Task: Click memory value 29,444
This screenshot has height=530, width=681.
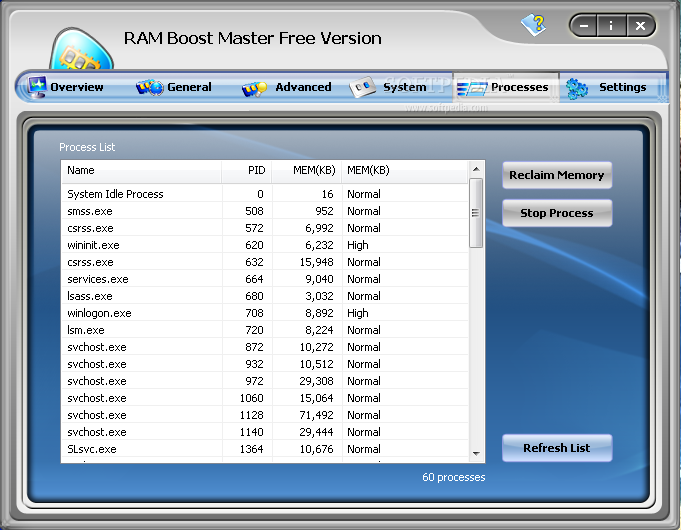Action: pos(316,432)
